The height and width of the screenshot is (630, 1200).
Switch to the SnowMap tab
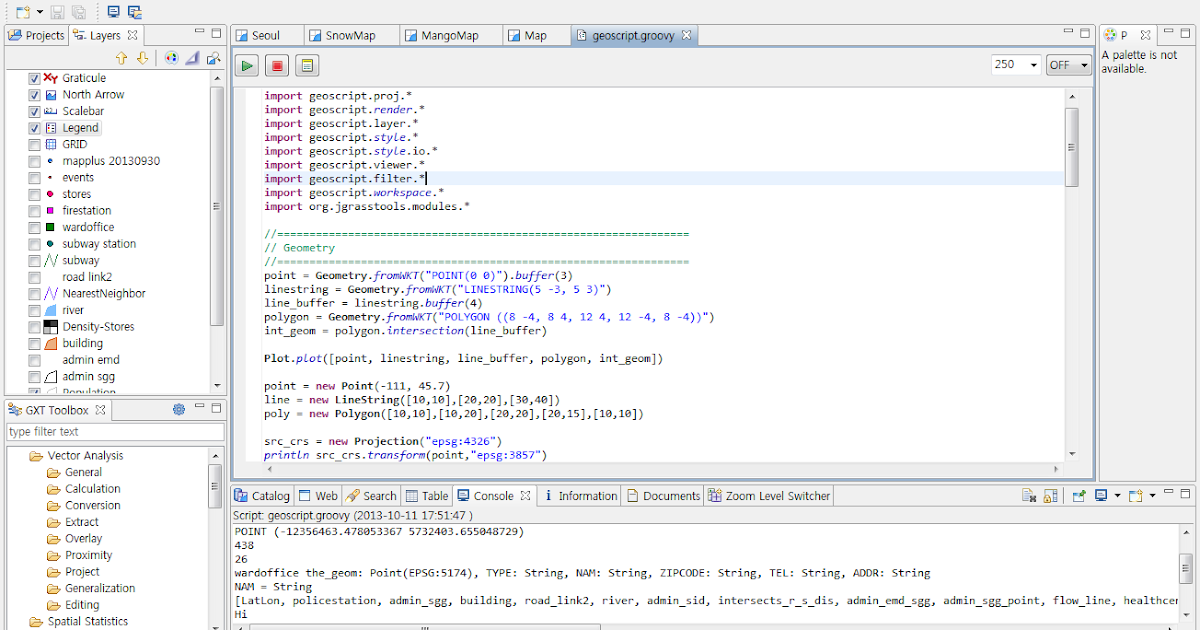pos(350,34)
